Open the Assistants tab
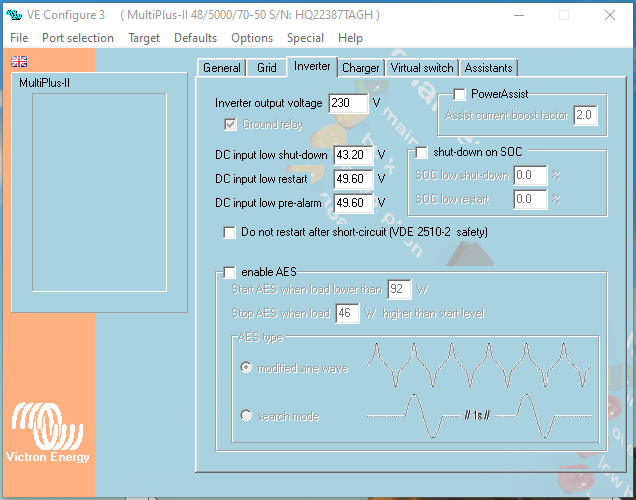 [x=488, y=68]
